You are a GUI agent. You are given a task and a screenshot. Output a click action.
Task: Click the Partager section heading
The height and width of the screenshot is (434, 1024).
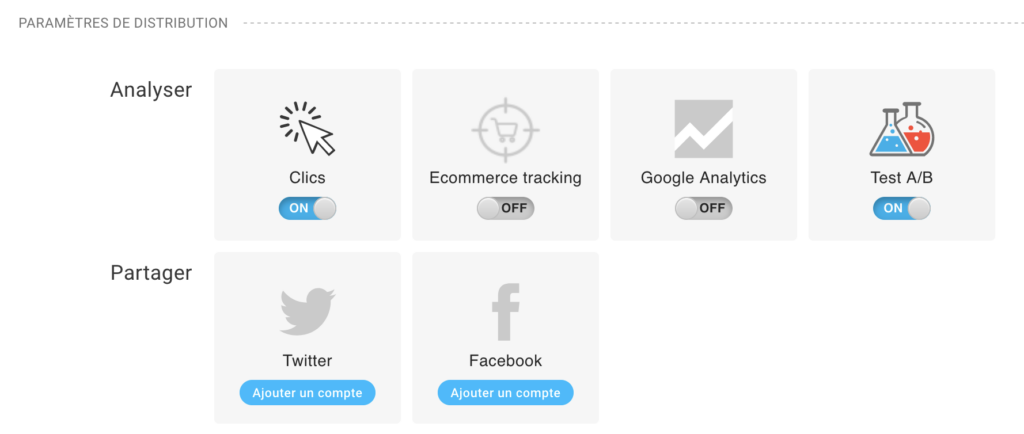coord(151,273)
